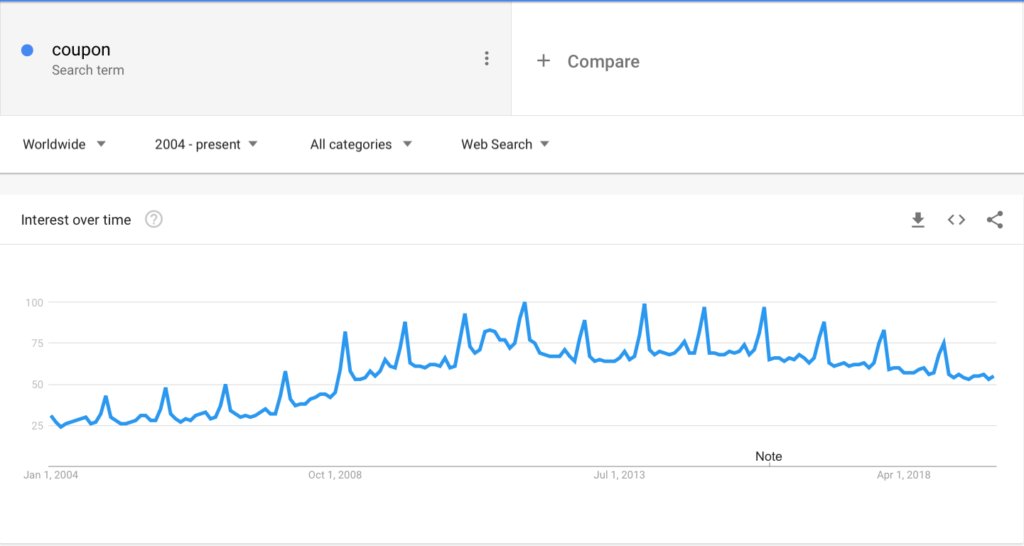Open the embed code icon
1024x546 pixels.
tap(956, 220)
